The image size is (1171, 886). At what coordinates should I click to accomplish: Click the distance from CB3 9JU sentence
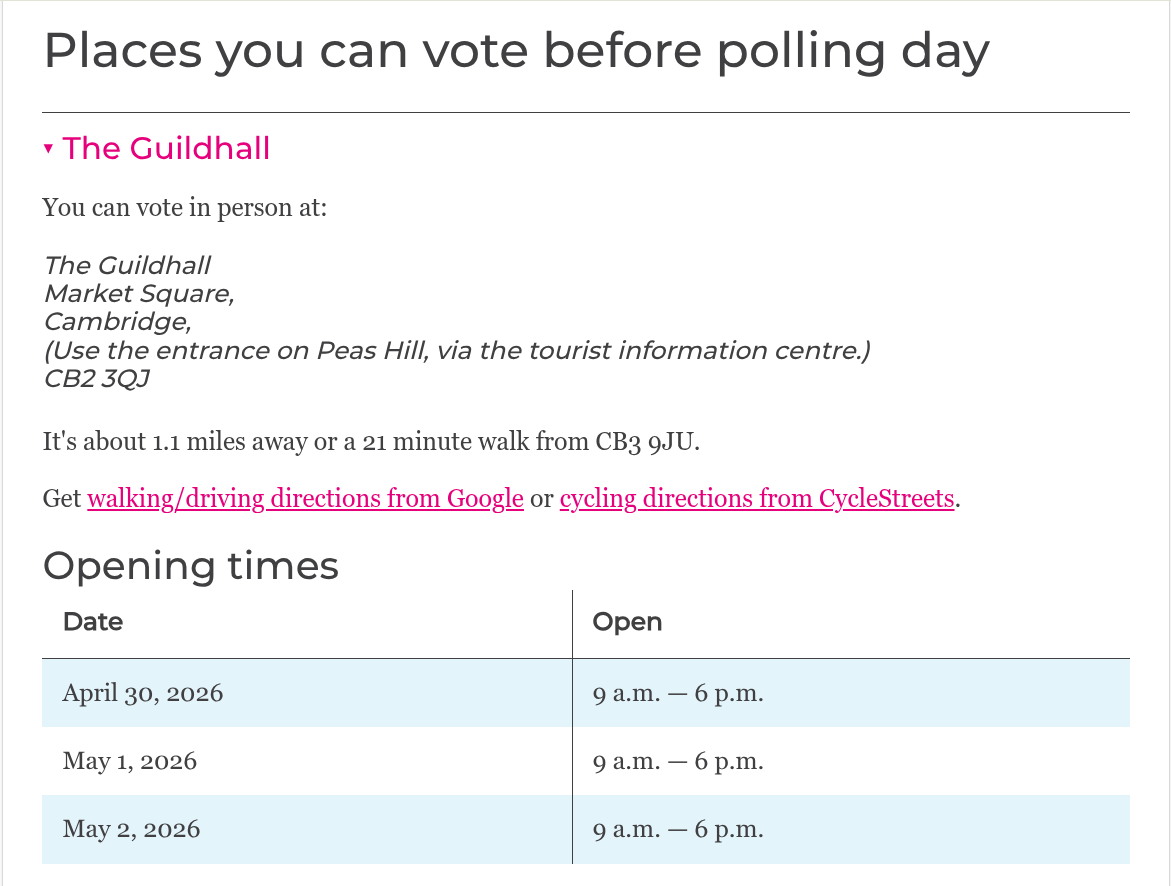pyautogui.click(x=371, y=442)
